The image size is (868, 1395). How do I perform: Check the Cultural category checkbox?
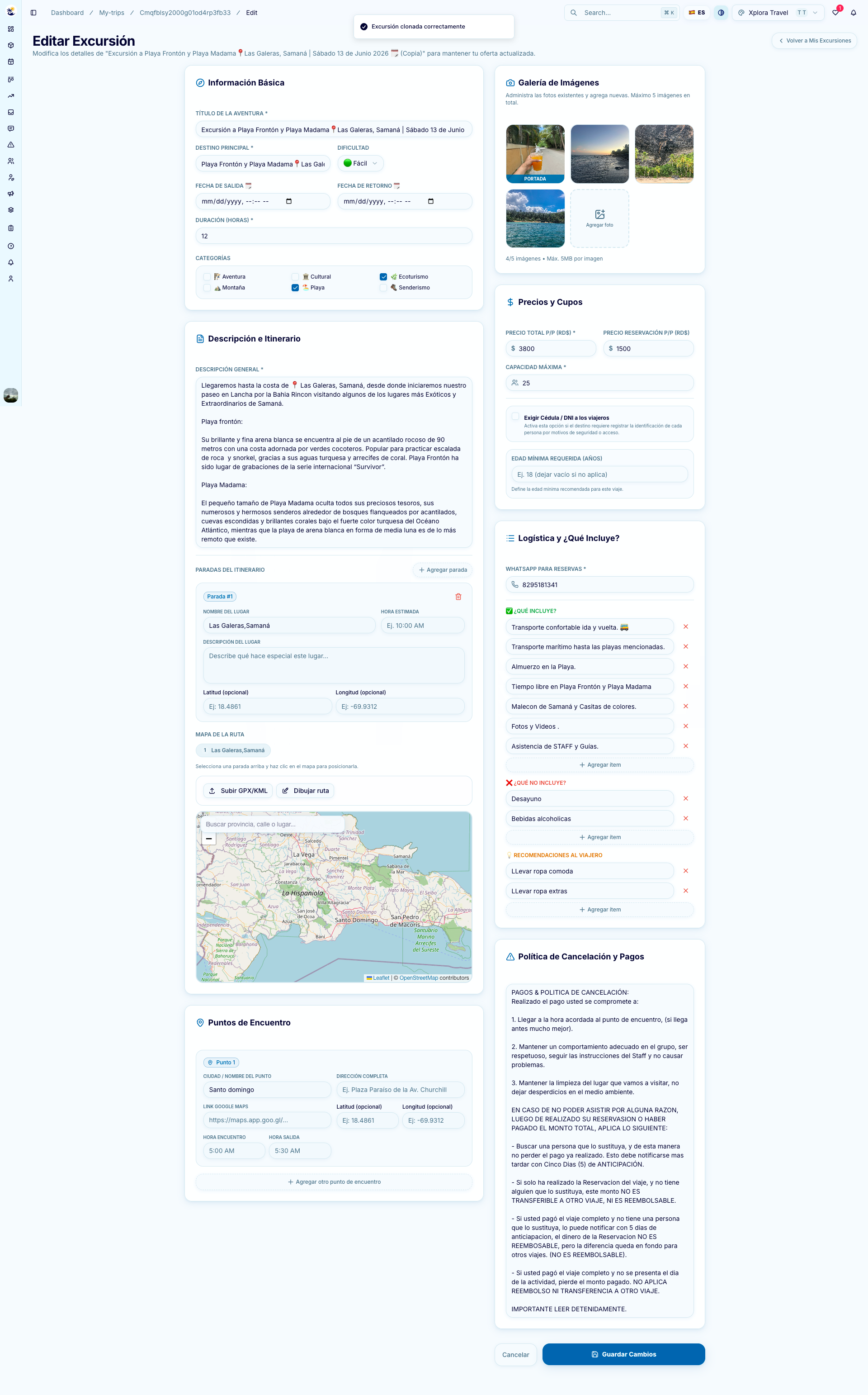coord(295,277)
